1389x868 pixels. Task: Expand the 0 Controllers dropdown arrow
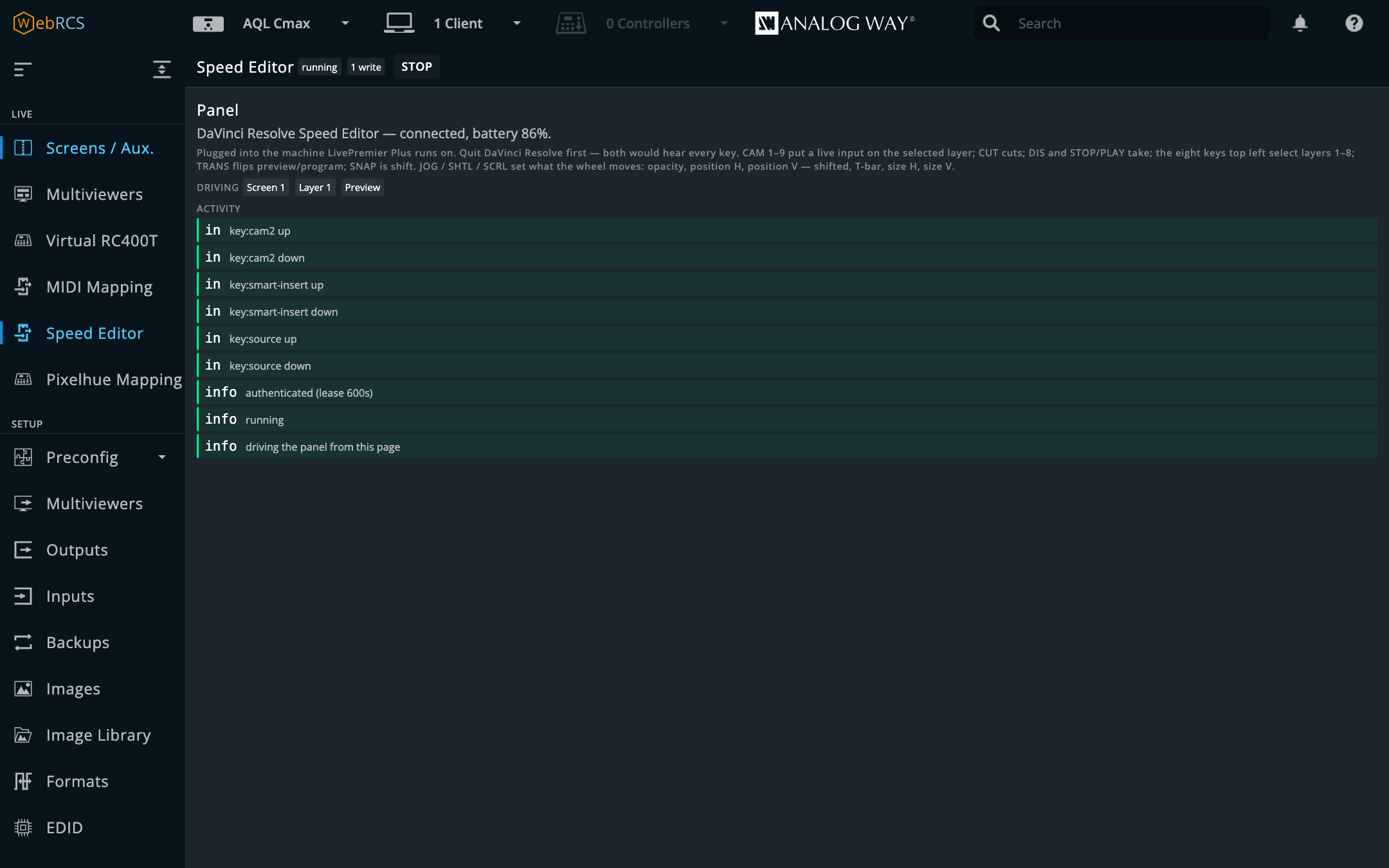coord(724,23)
